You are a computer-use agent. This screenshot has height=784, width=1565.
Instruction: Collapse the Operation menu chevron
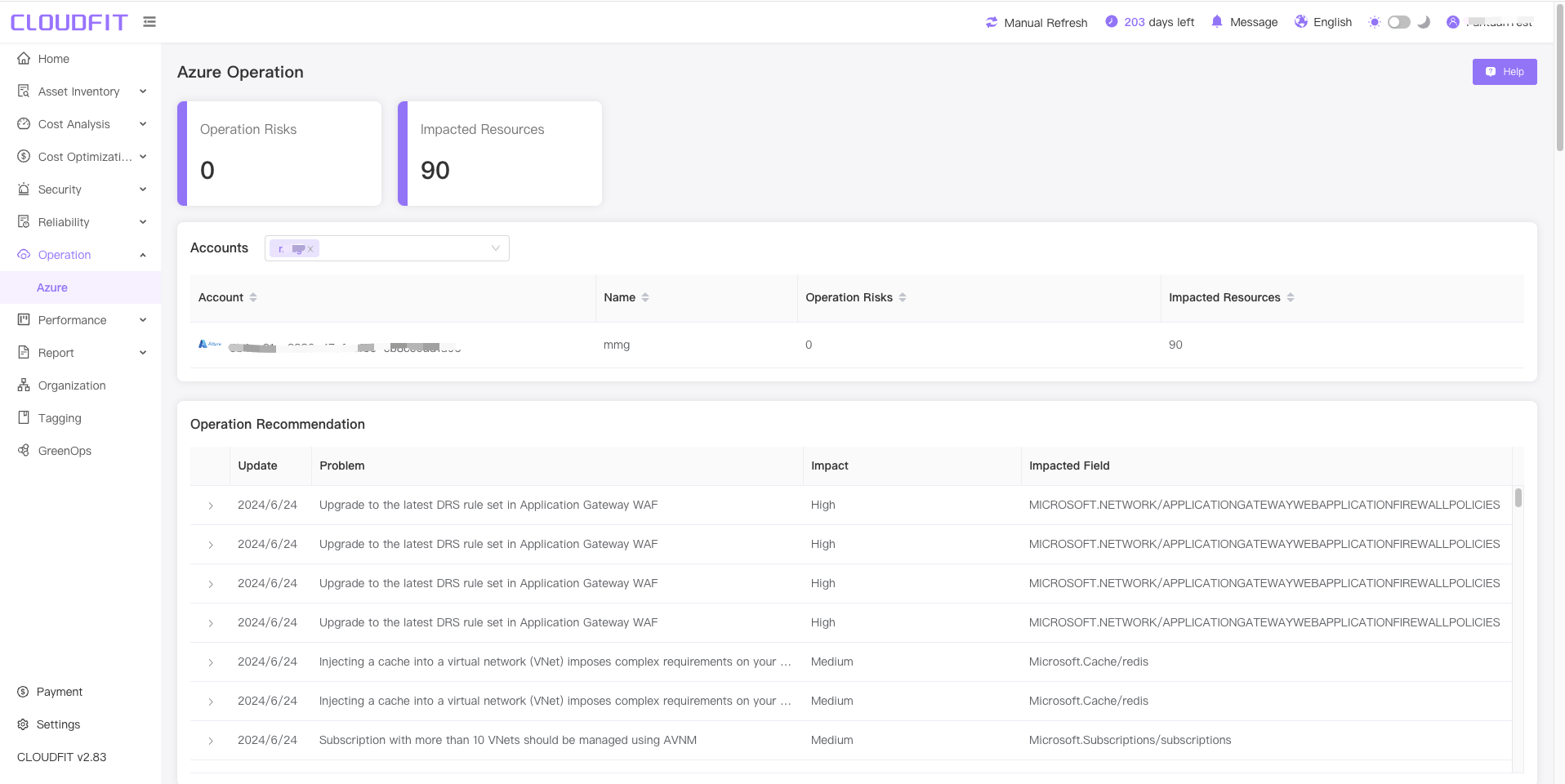[143, 255]
